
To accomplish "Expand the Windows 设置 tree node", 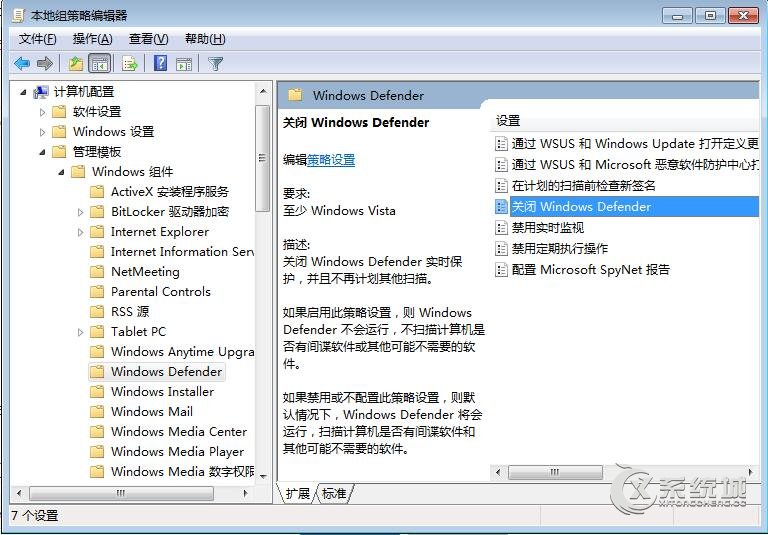I will point(42,132).
